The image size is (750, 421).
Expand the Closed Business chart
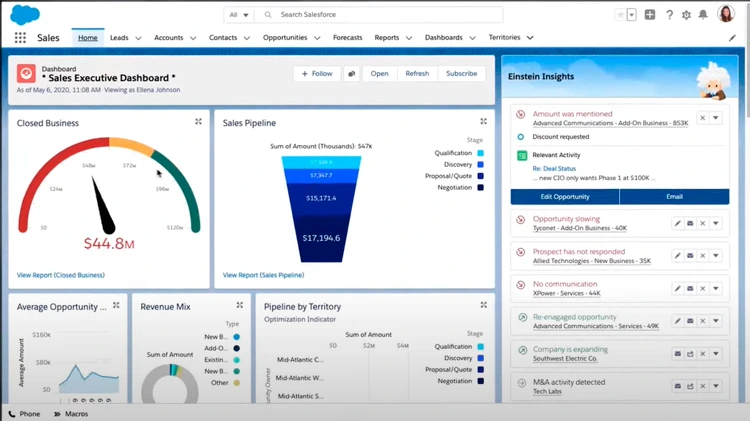click(x=198, y=122)
